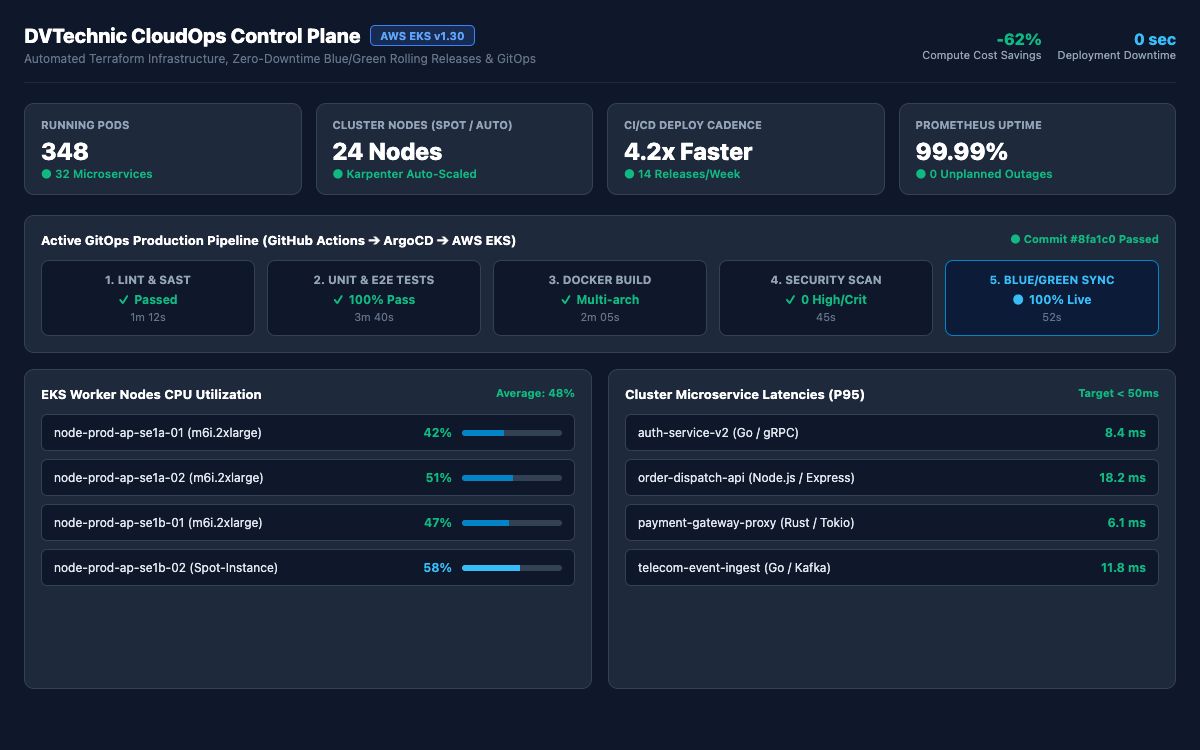Click order-dispatch-api (Node.js / Express) row

tap(892, 478)
